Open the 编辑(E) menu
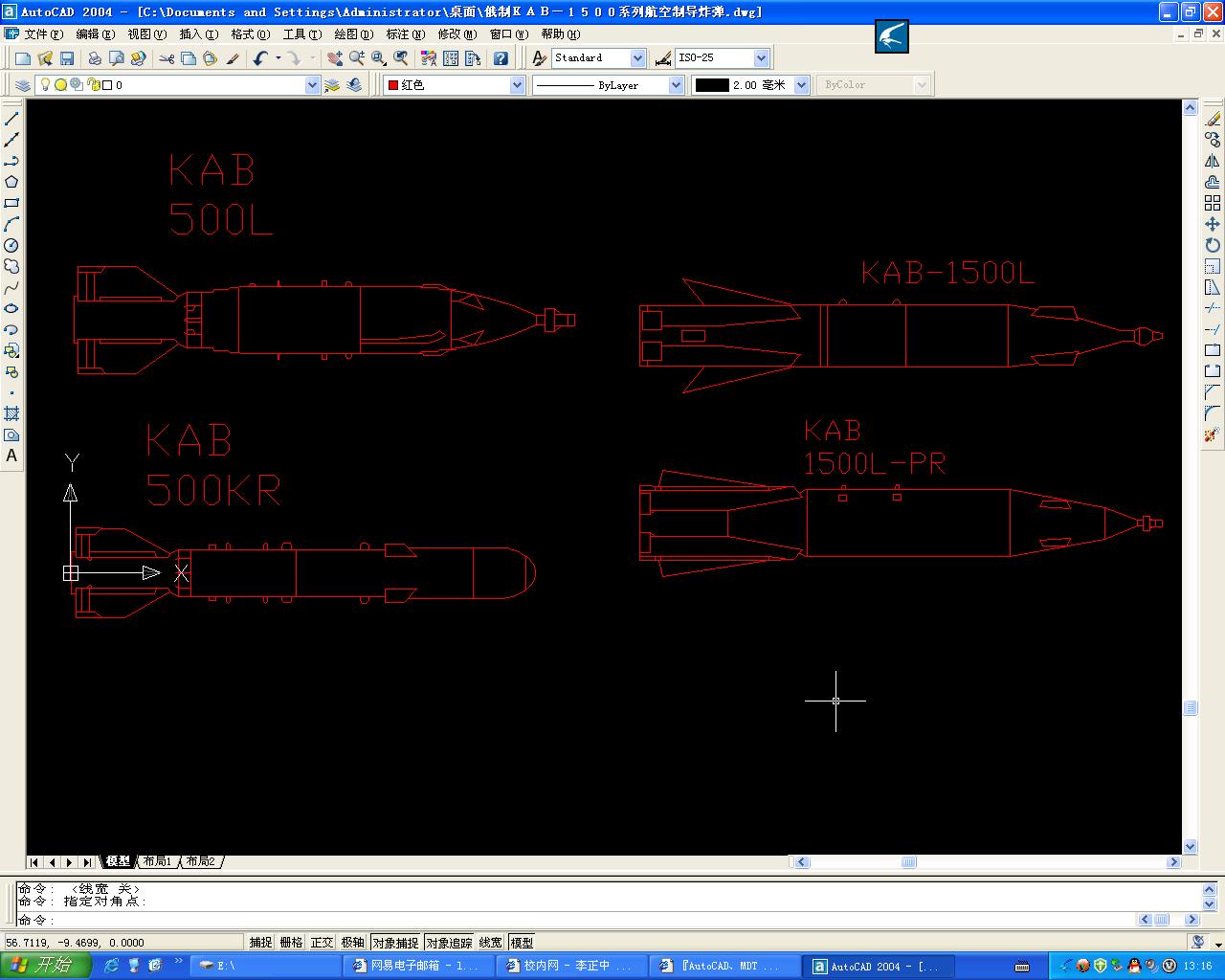This screenshot has width=1225, height=980. click(x=95, y=33)
